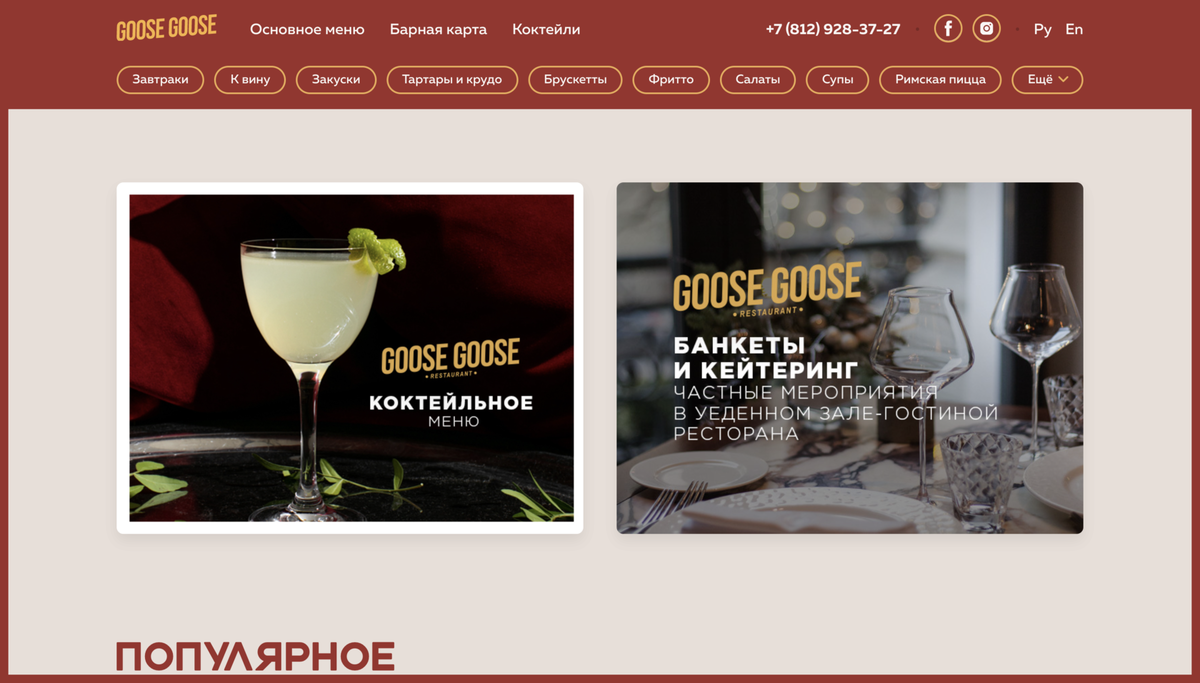Viewport: 1200px width, 683px height.
Task: Open the Салаты category
Action: click(x=758, y=79)
